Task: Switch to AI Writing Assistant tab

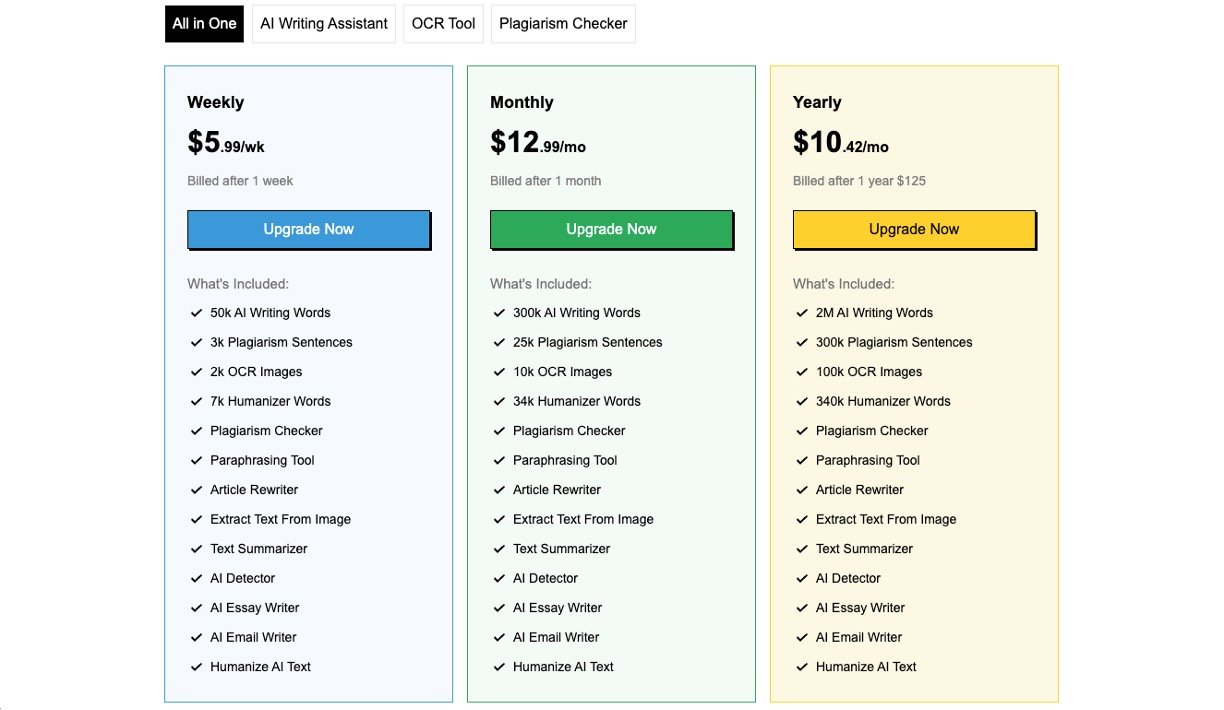Action: 324,23
